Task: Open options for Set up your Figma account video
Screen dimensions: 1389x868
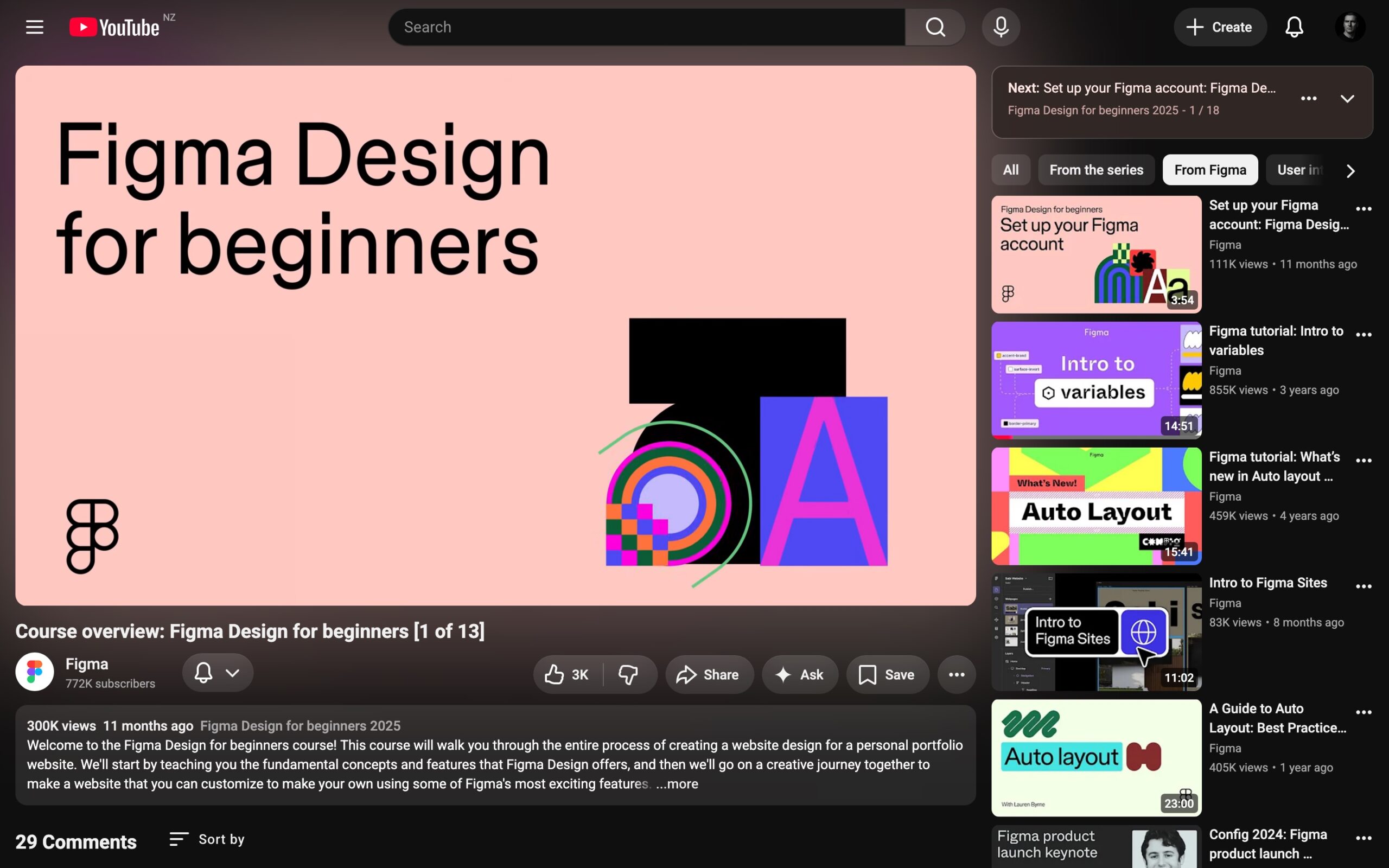Action: pos(1363,209)
